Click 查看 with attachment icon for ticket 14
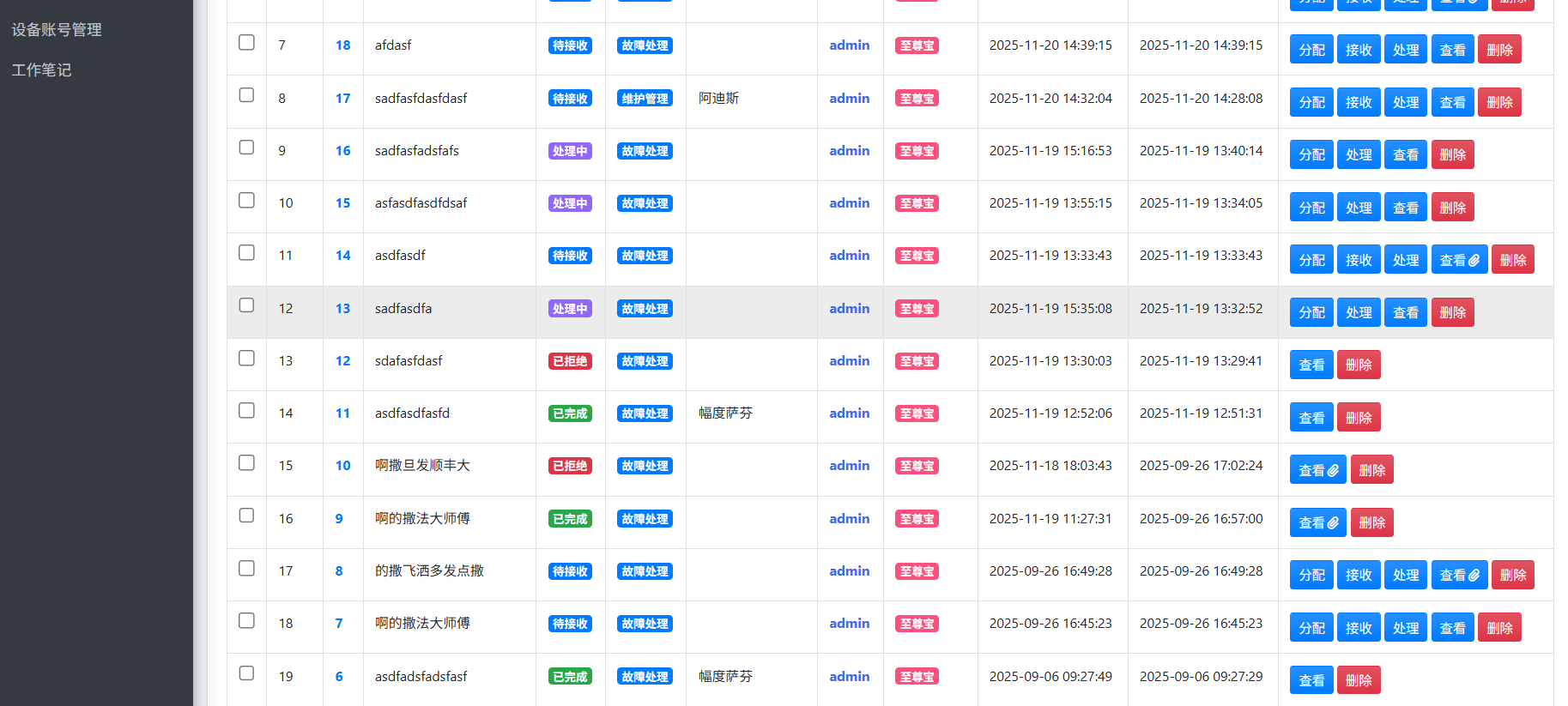This screenshot has height=706, width=1568. tap(1459, 260)
